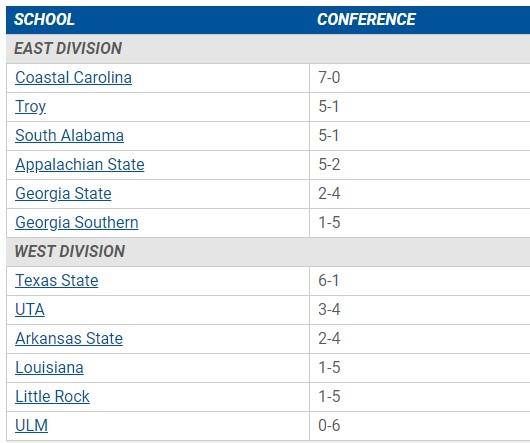
Task: Open the South Alabama team link
Action: 69,136
